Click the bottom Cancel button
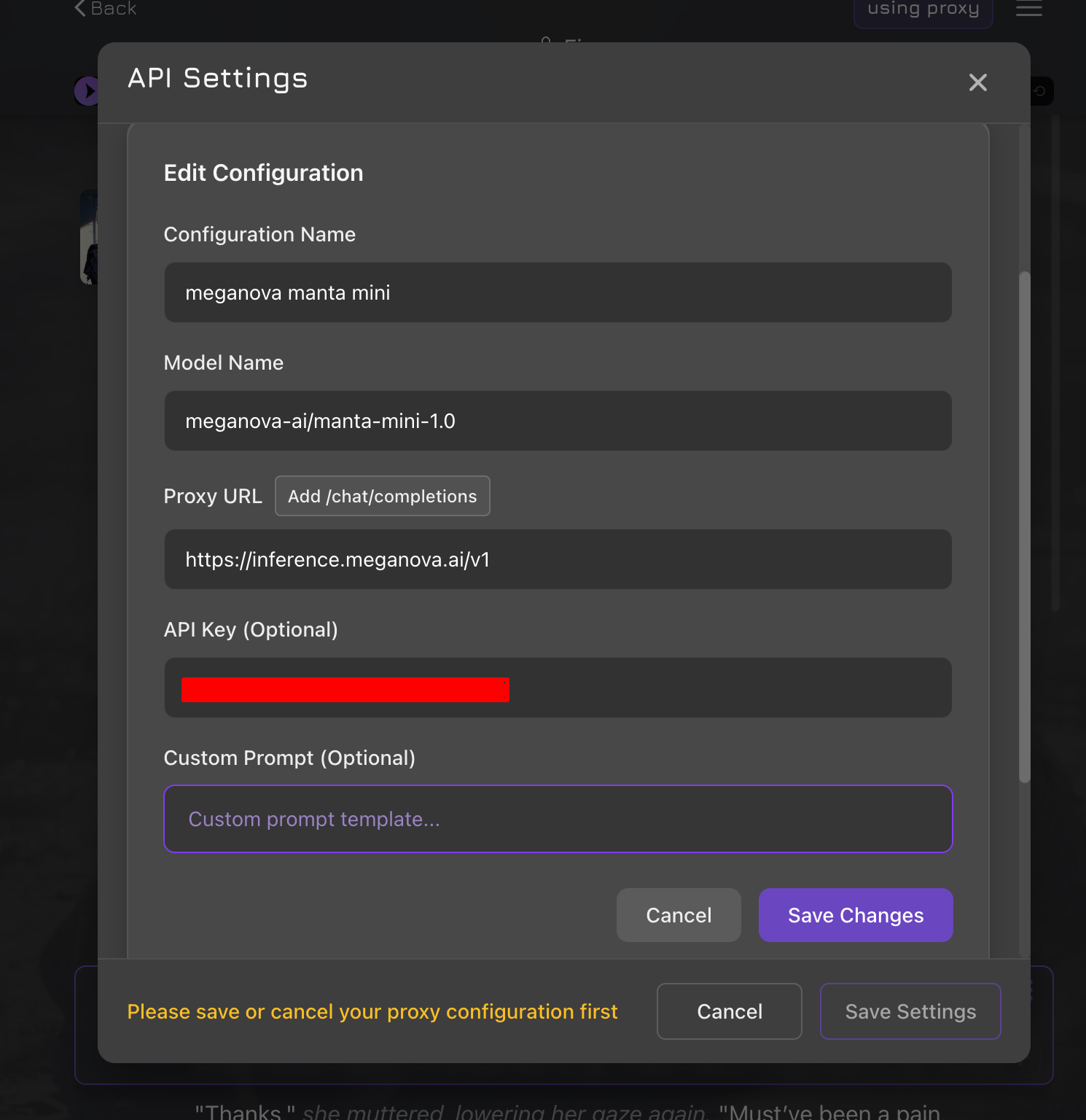The width and height of the screenshot is (1086, 1120). pos(730,1011)
